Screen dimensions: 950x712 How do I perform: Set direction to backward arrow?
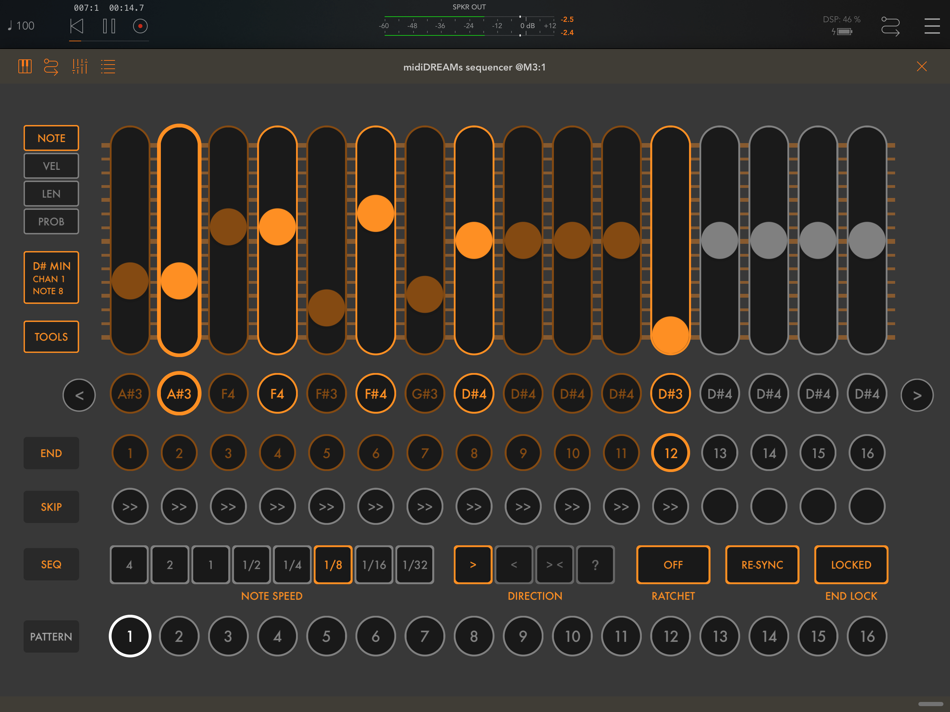(x=514, y=565)
